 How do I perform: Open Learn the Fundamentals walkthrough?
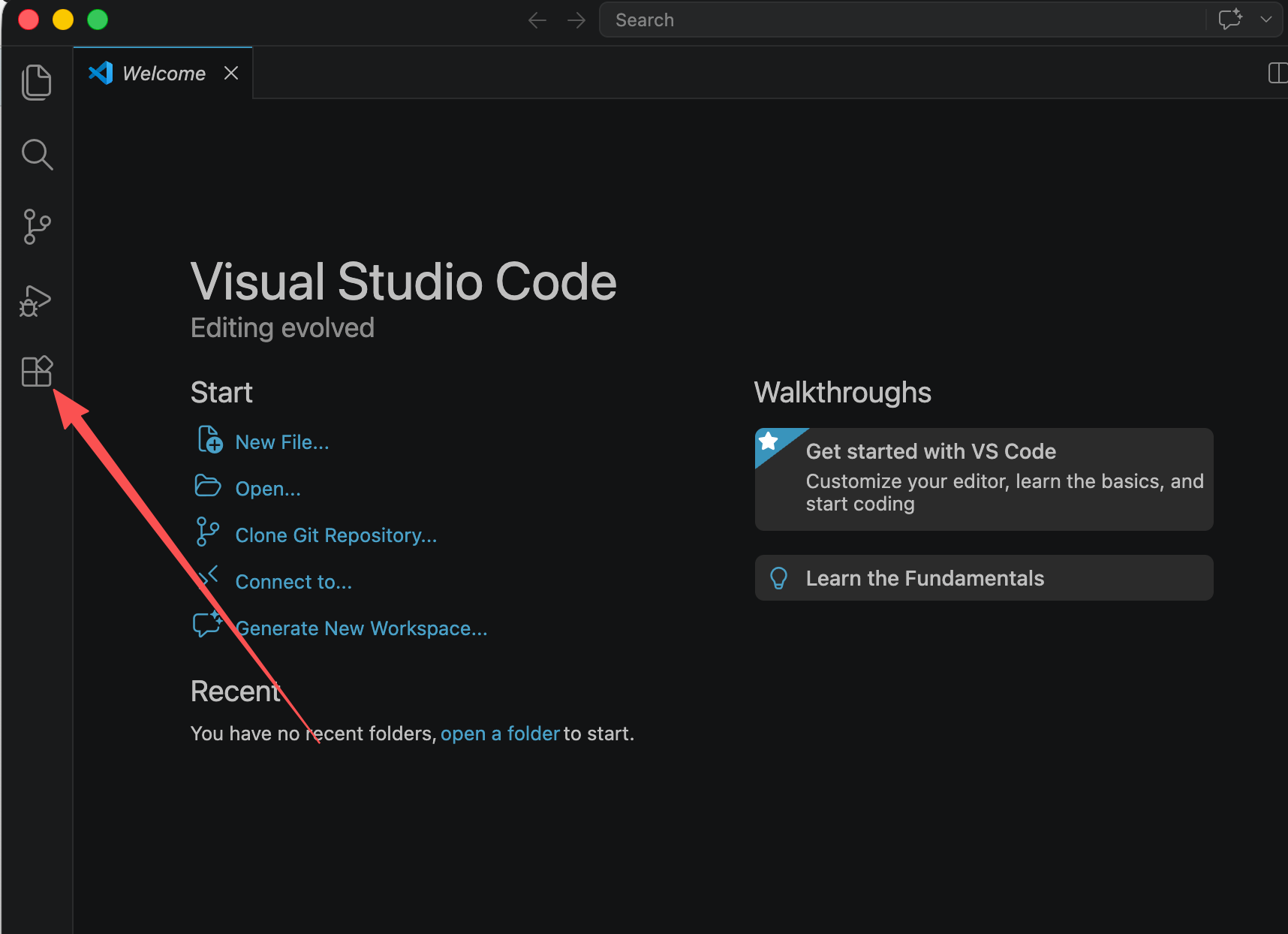pos(984,577)
